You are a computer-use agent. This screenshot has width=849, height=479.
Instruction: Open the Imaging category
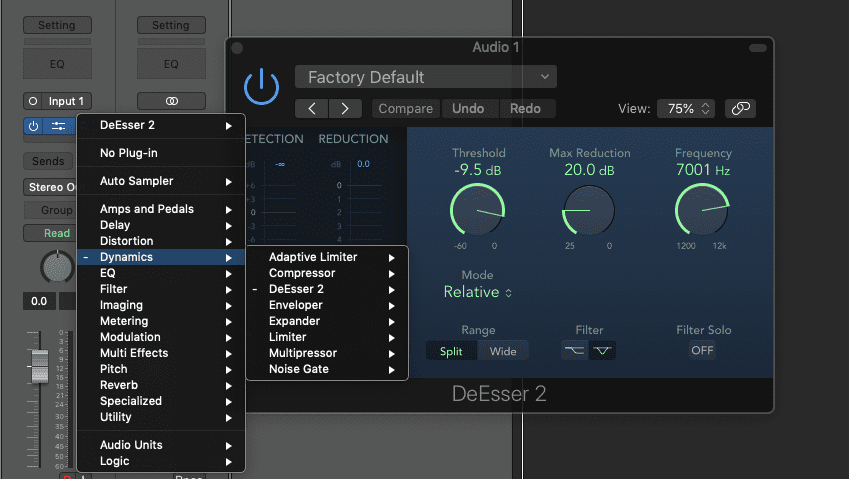pos(161,305)
